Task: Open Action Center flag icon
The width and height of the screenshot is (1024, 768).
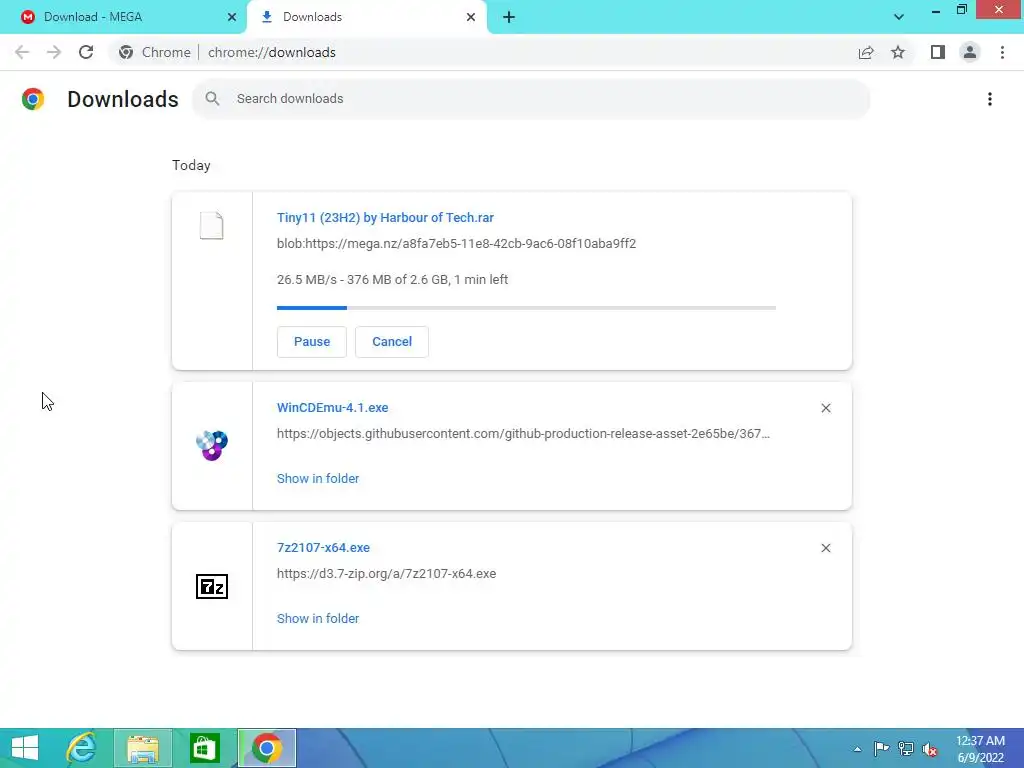Action: 881,748
